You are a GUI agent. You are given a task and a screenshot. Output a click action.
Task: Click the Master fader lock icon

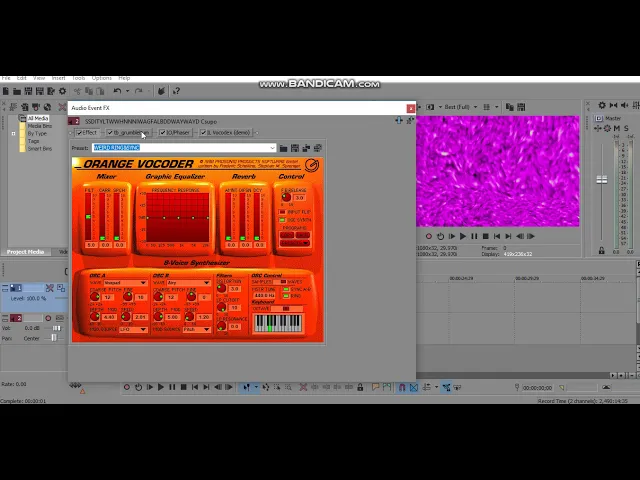[602, 251]
